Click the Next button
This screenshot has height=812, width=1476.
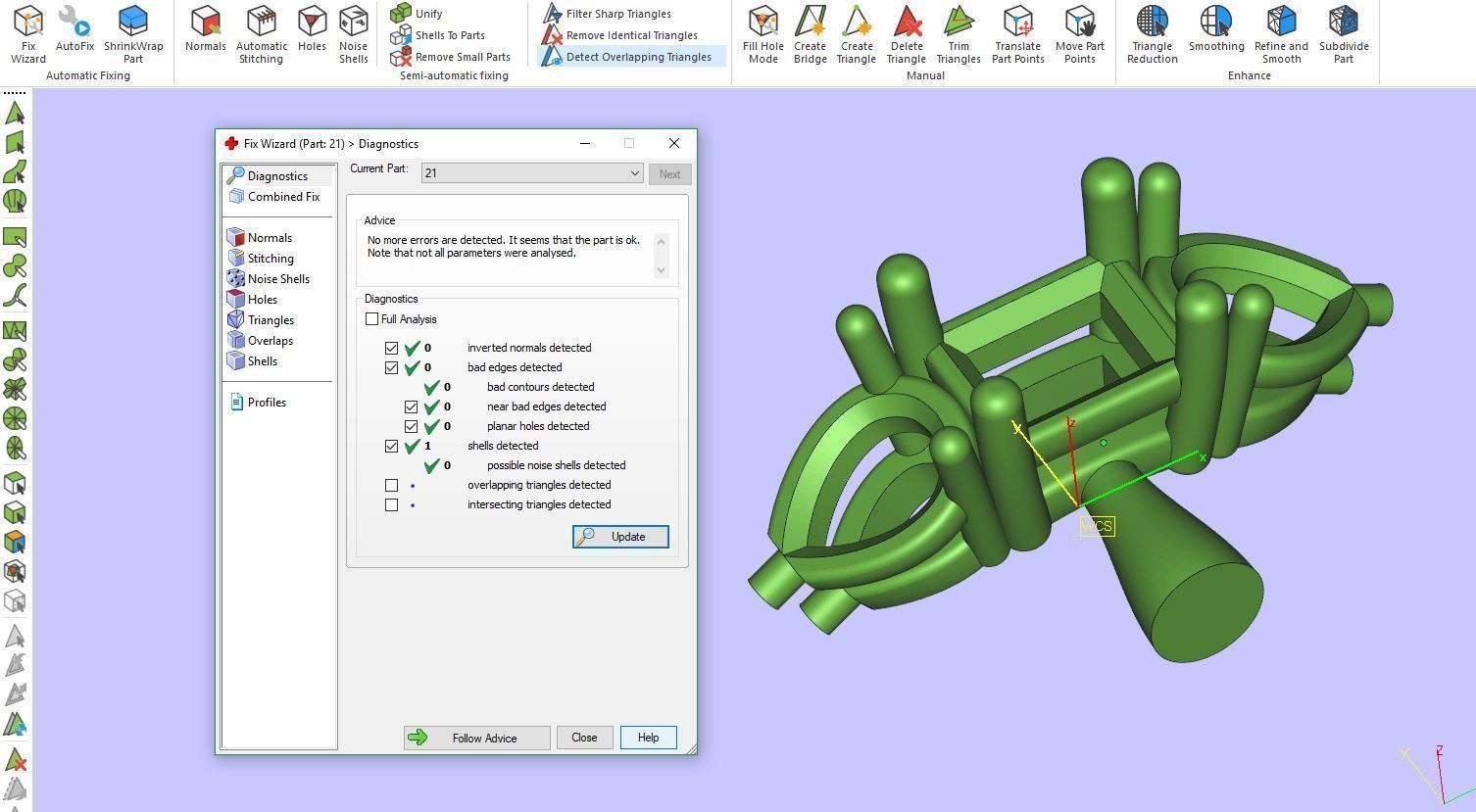tap(669, 174)
